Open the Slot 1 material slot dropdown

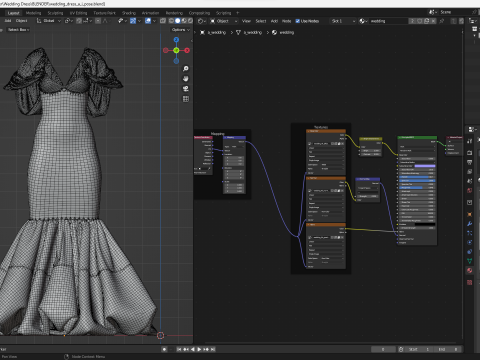tap(343, 21)
